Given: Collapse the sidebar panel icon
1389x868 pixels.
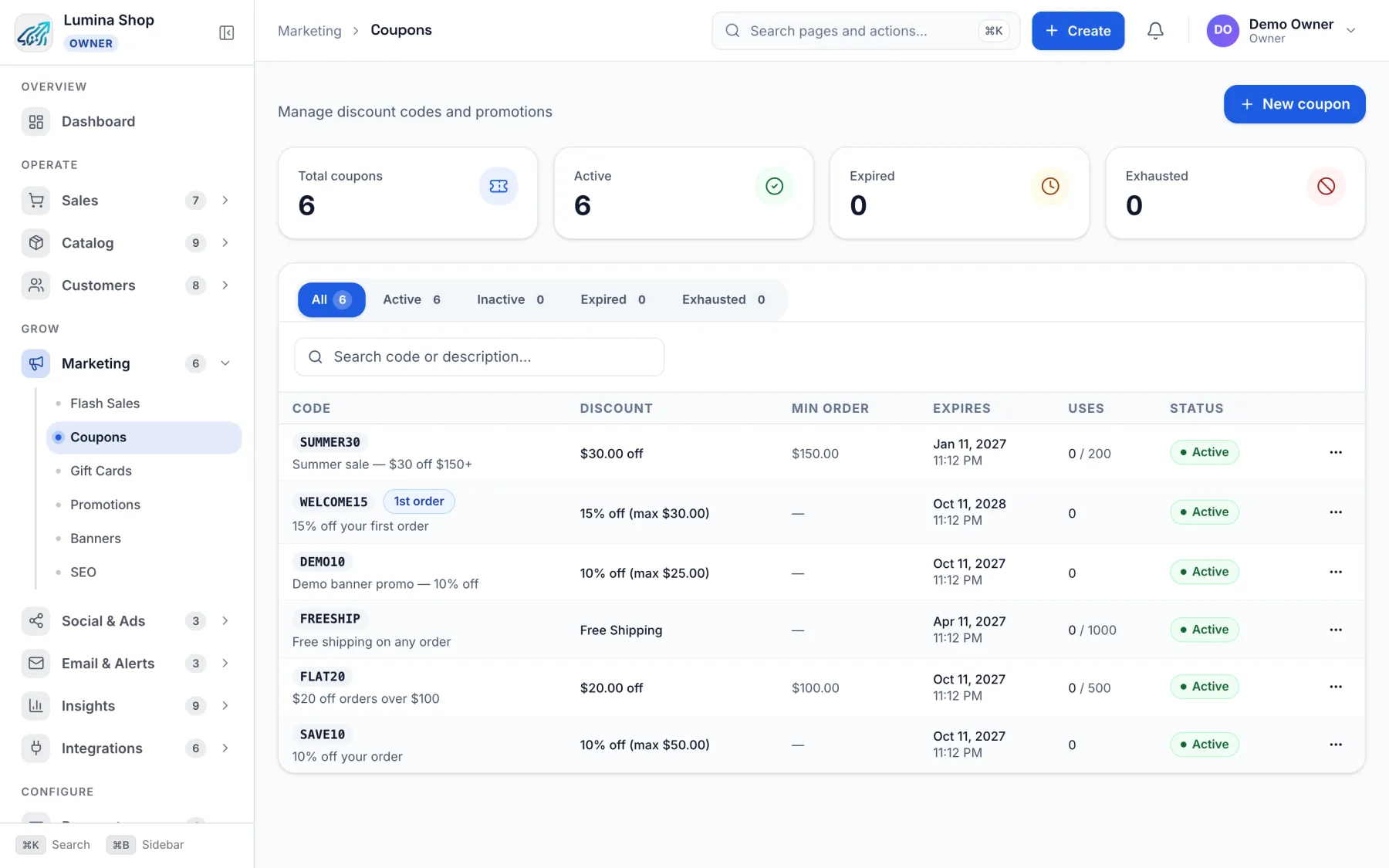Looking at the screenshot, I should 226,32.
